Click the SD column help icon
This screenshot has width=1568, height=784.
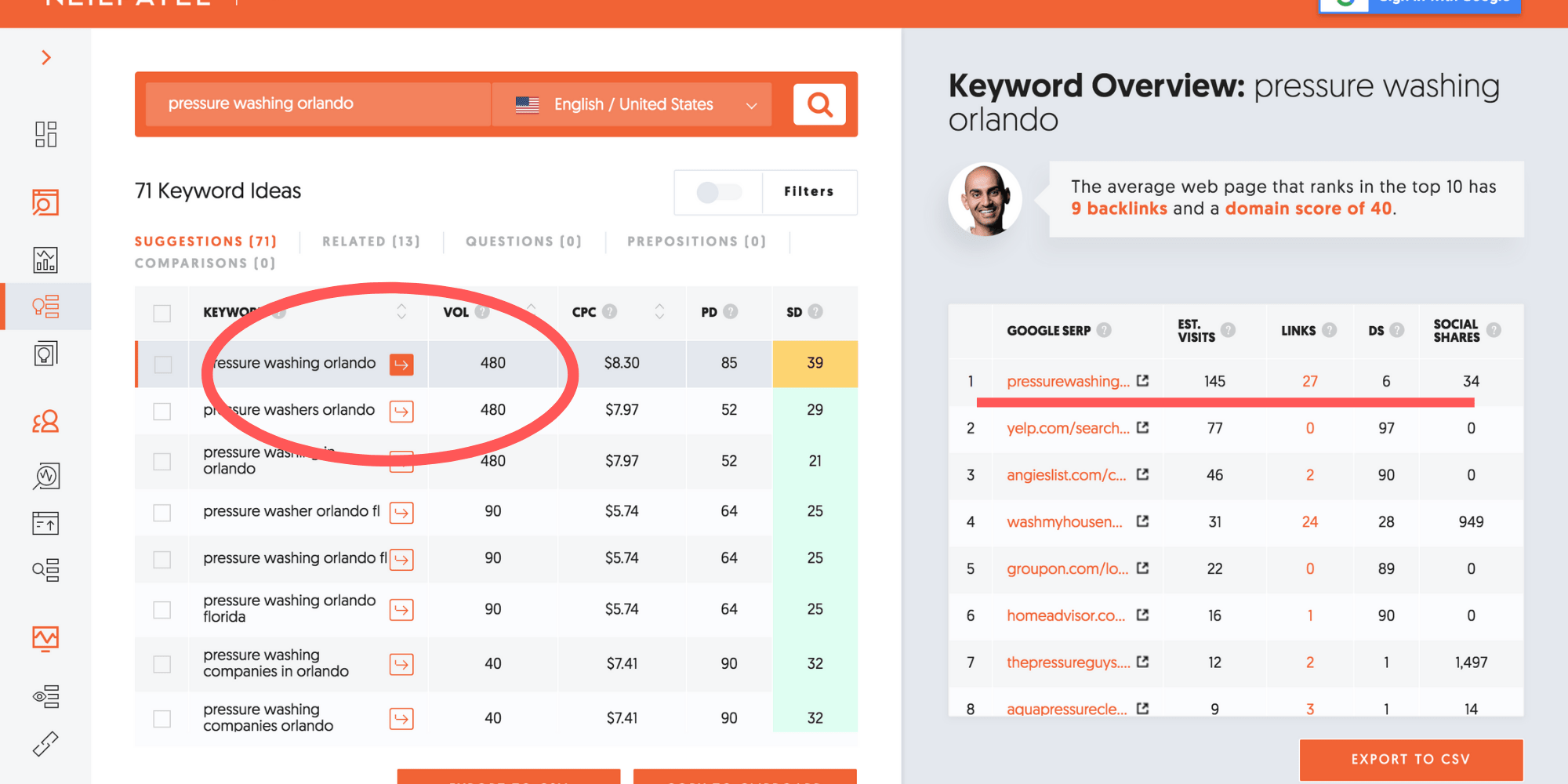pyautogui.click(x=815, y=312)
